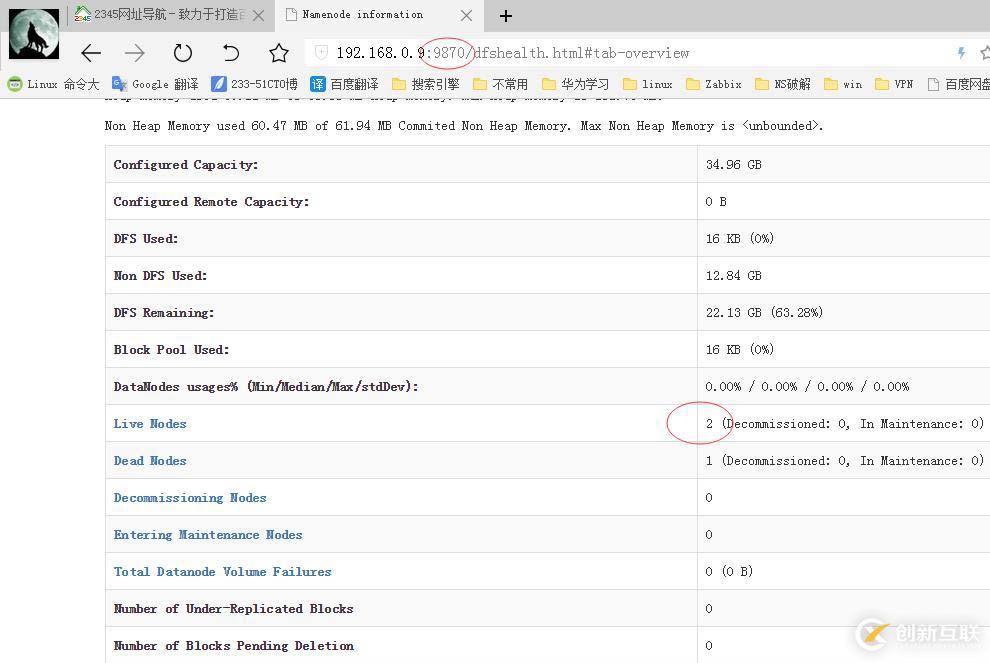Click the 0.00% / 0.00% usages value
The image size is (990, 663).
click(808, 386)
